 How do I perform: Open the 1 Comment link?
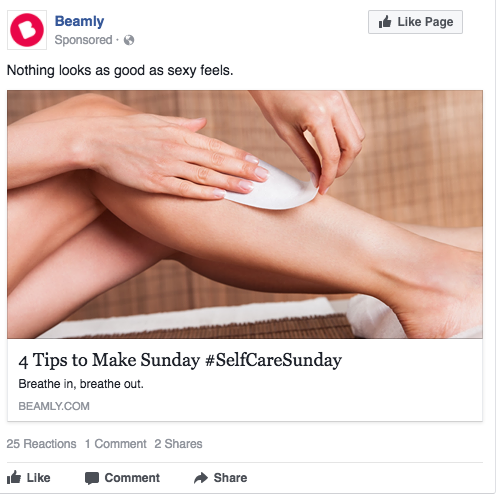tap(116, 444)
